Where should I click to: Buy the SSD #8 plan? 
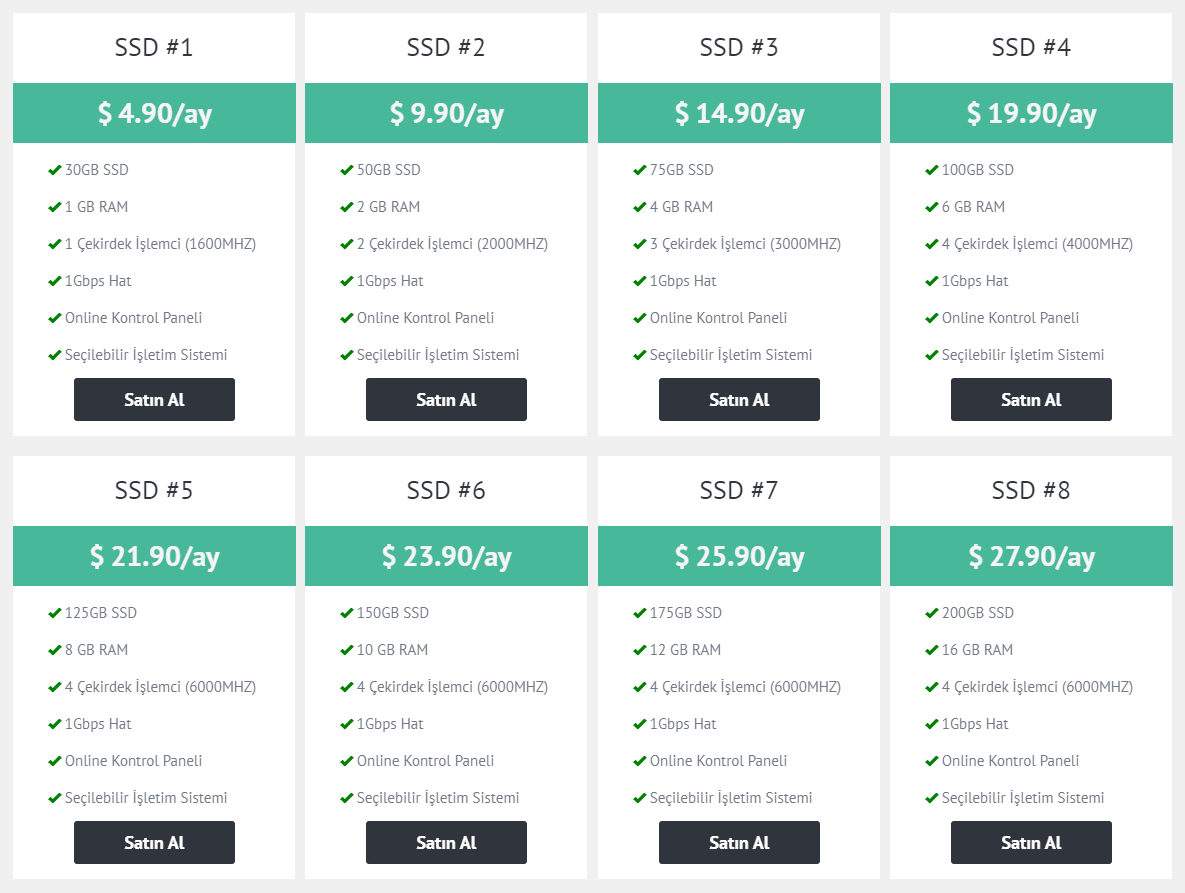(x=1031, y=842)
